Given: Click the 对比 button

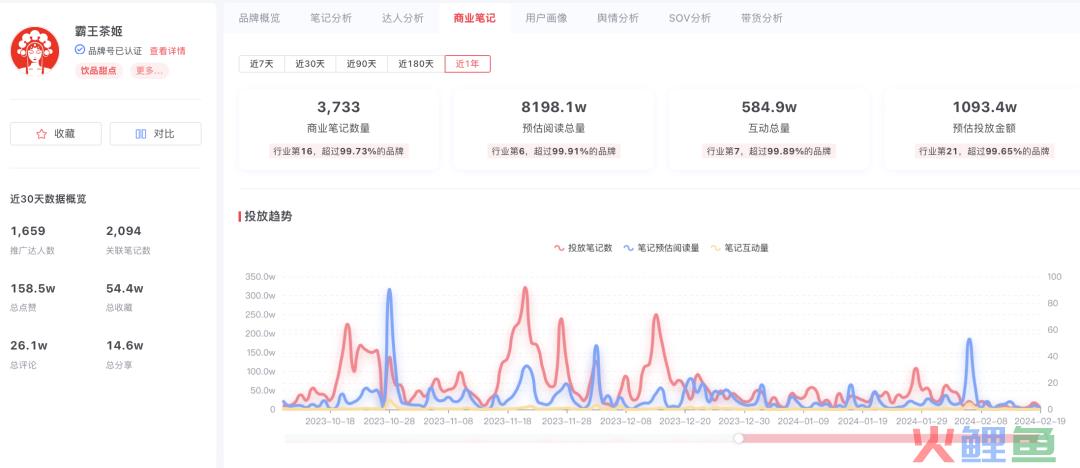Looking at the screenshot, I should [156, 134].
